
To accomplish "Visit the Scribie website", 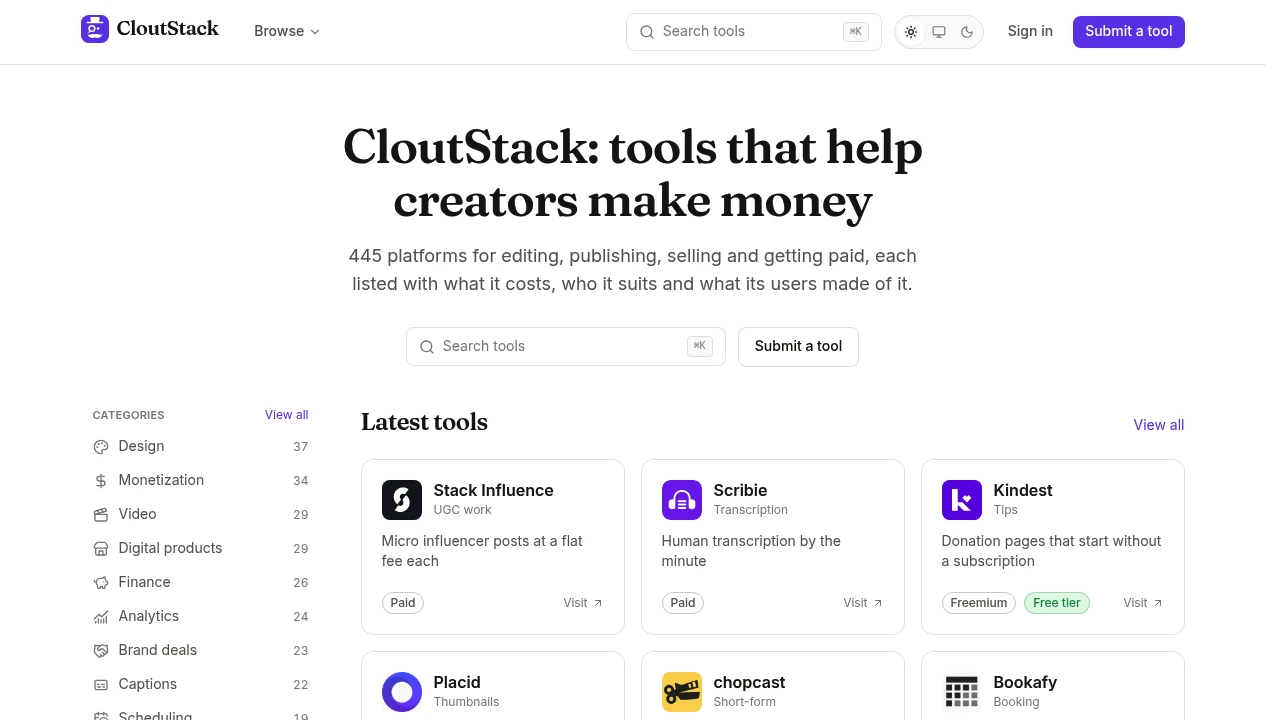I will click(863, 603).
